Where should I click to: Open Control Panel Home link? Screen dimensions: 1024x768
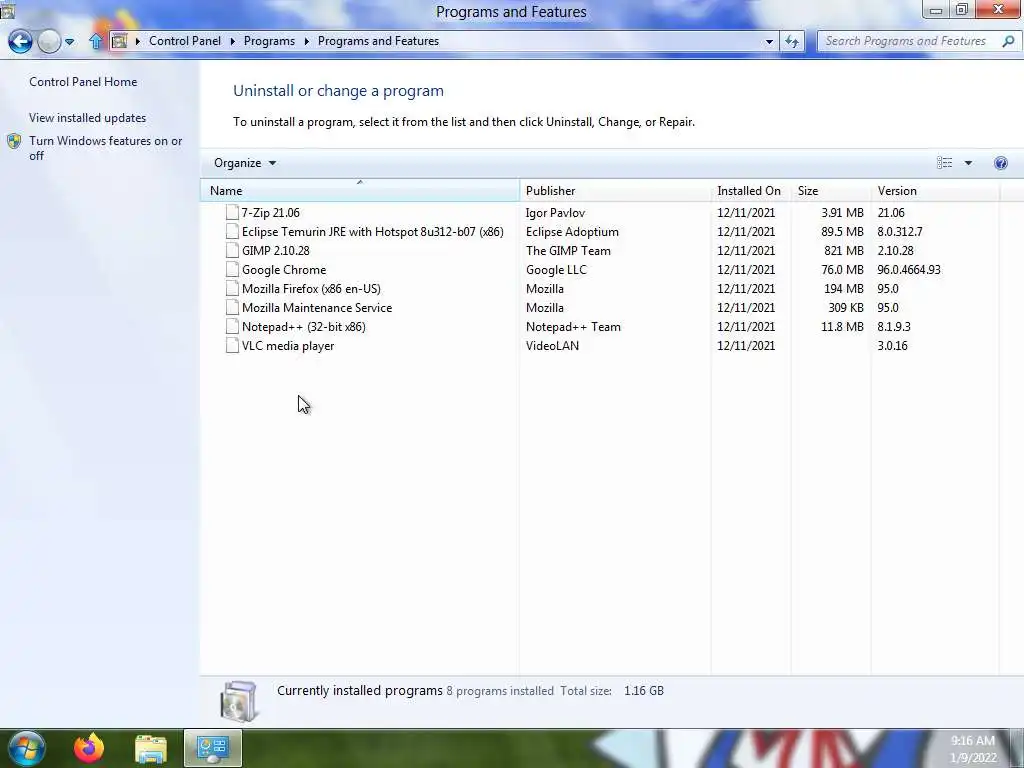(x=83, y=82)
